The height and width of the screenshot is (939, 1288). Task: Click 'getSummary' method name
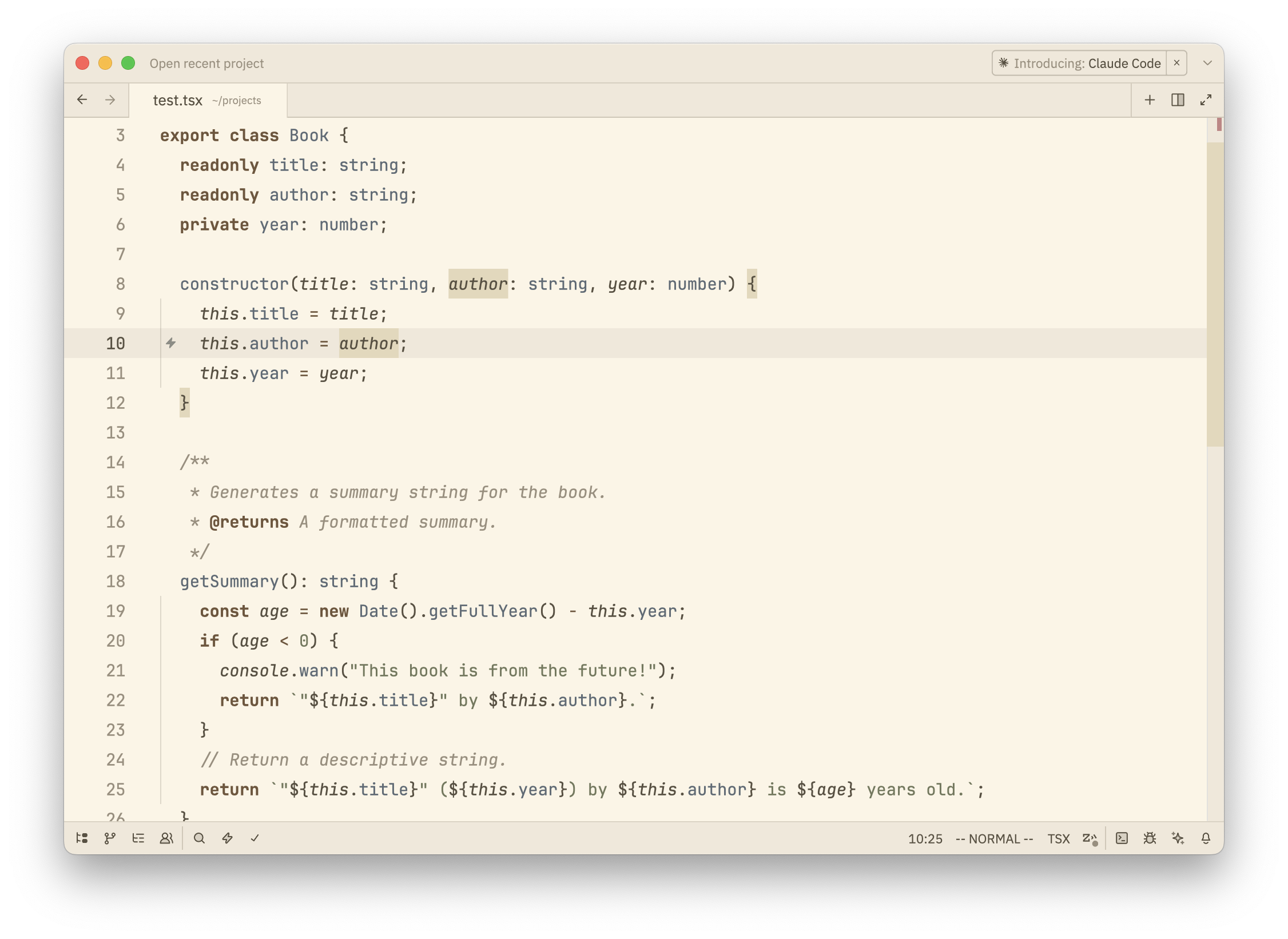point(229,582)
